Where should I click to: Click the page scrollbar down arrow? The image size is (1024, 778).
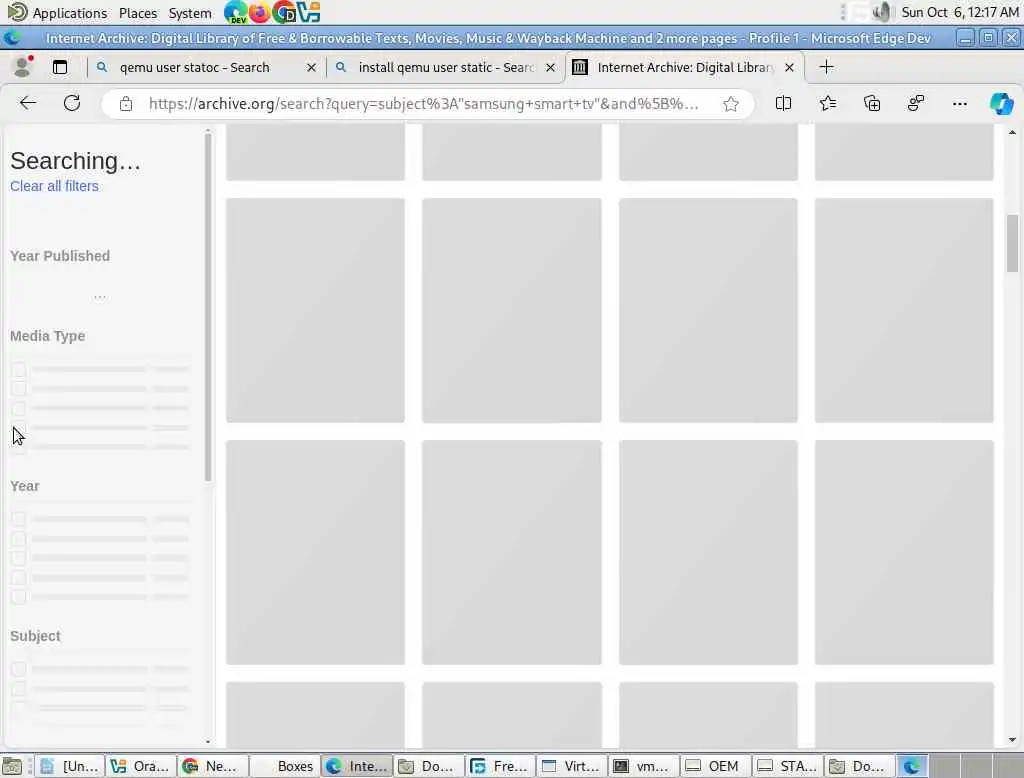pos(1012,739)
